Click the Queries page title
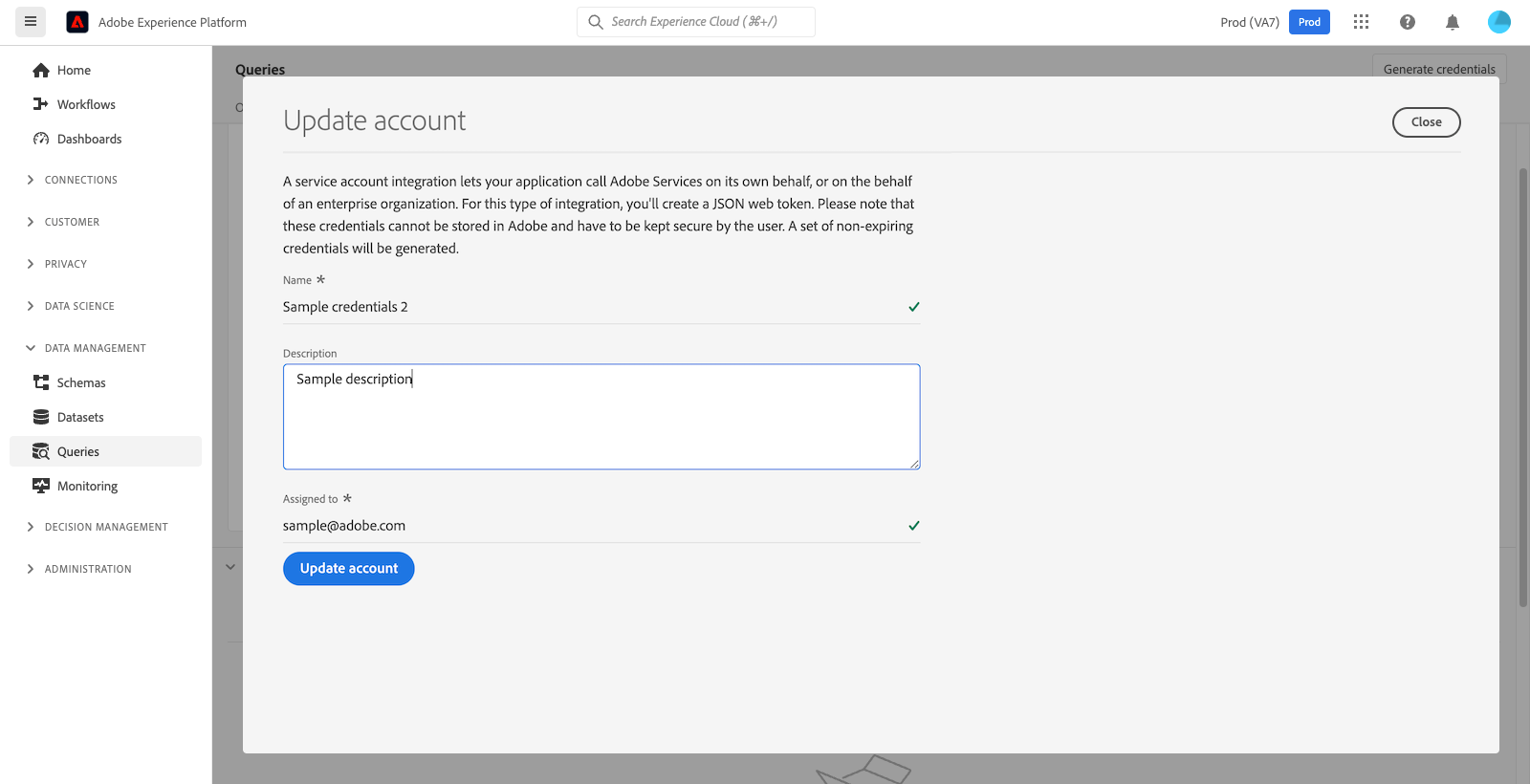The image size is (1530, 784). 260,69
